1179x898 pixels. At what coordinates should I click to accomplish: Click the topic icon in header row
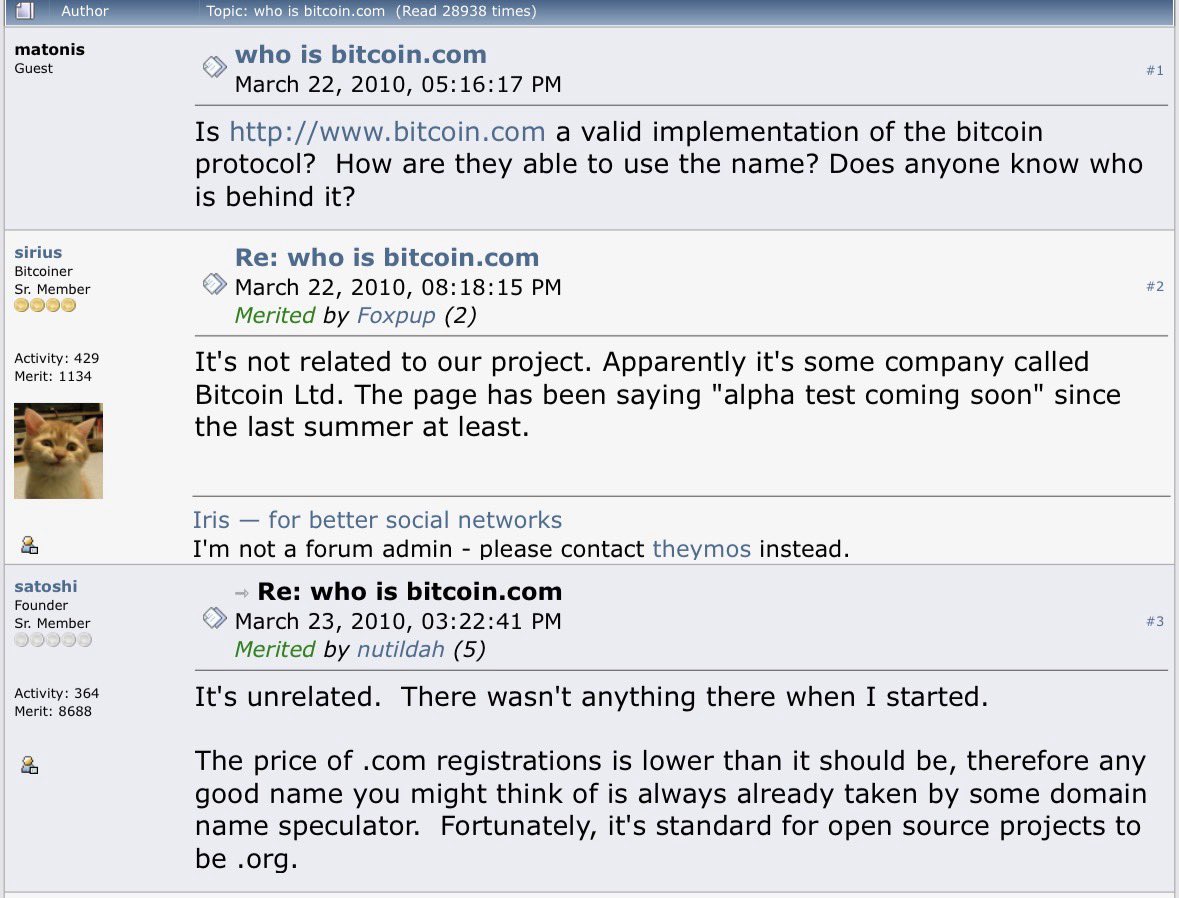(x=25, y=11)
